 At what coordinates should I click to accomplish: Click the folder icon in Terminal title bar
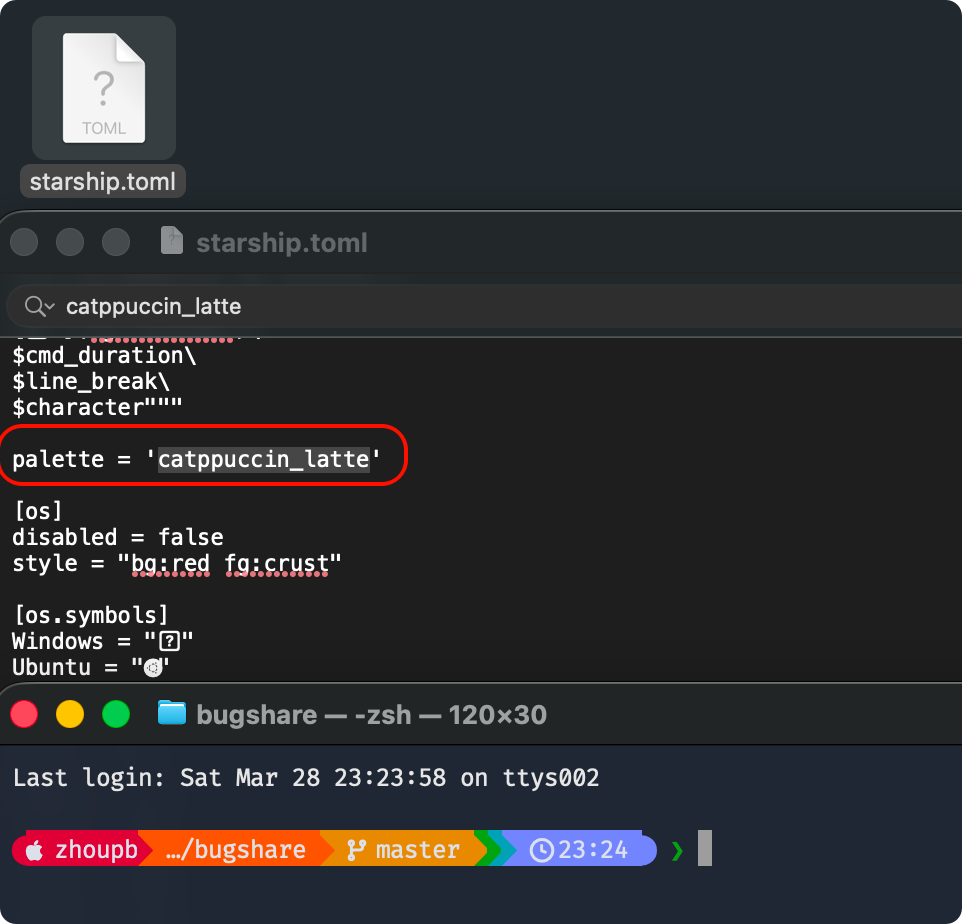click(x=172, y=714)
